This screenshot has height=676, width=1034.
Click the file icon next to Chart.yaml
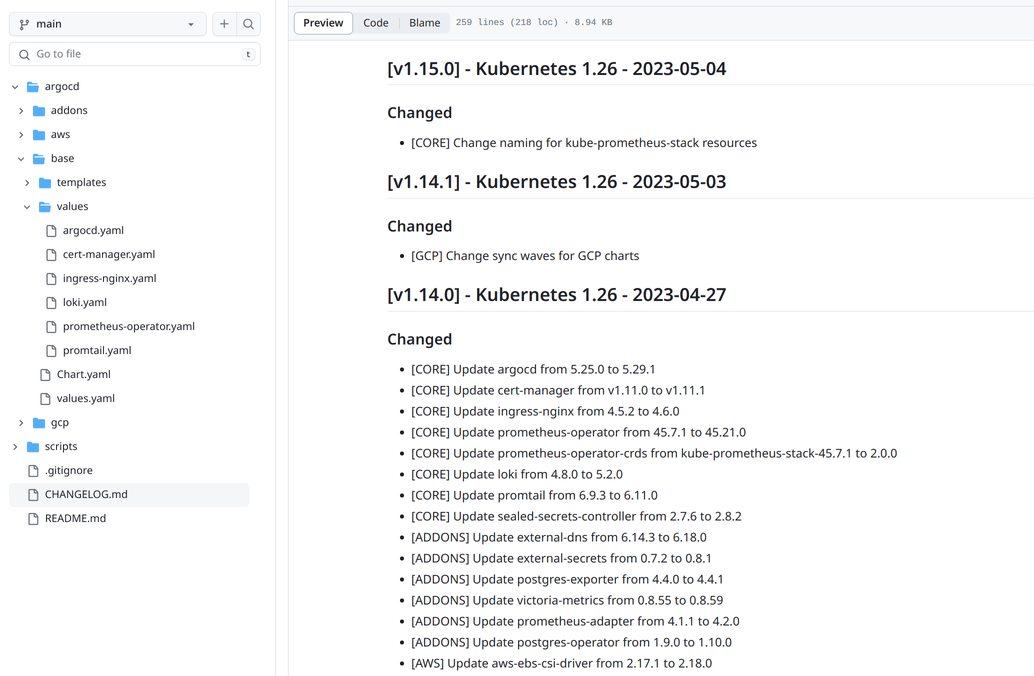pyautogui.click(x=47, y=374)
